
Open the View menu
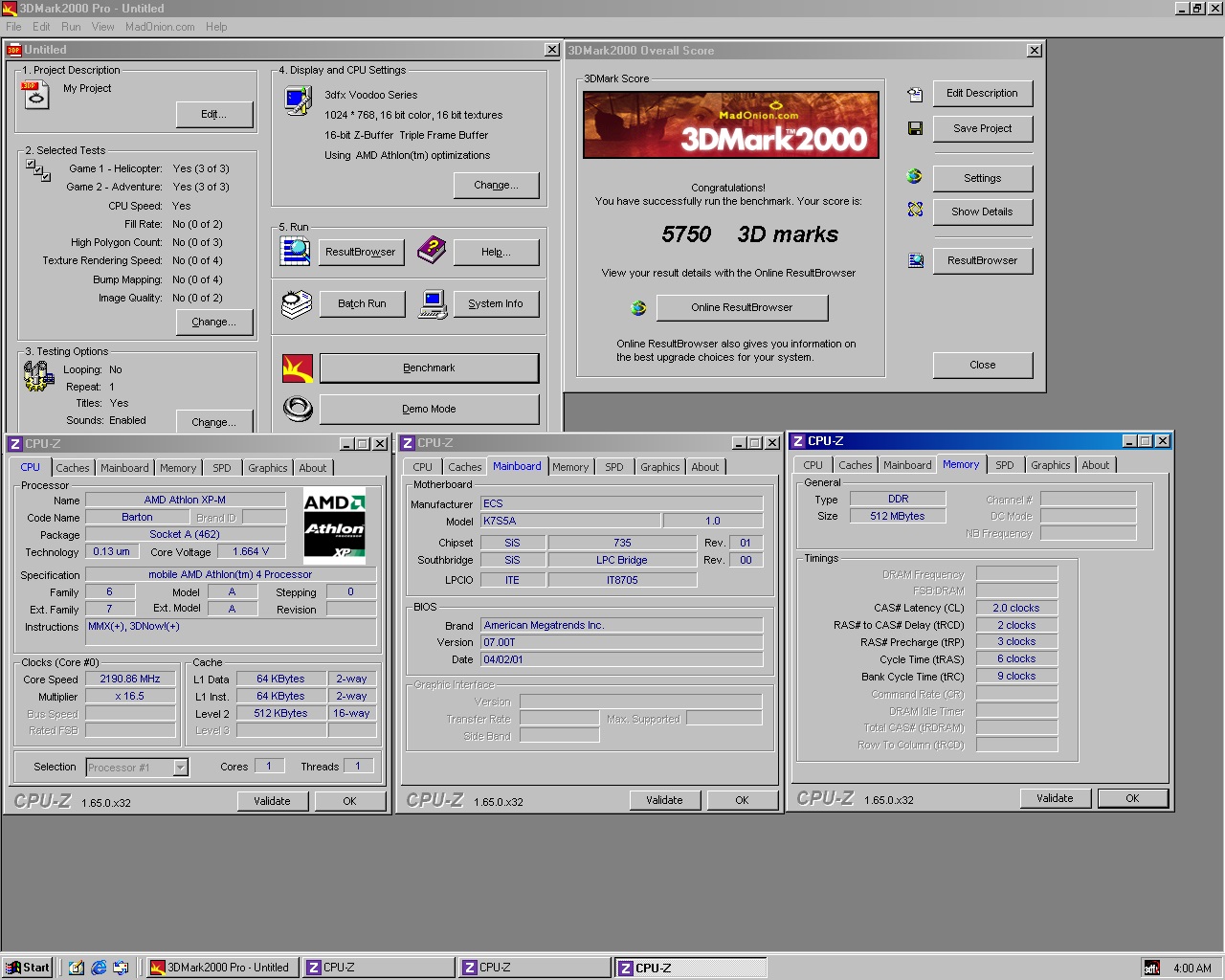tap(102, 27)
